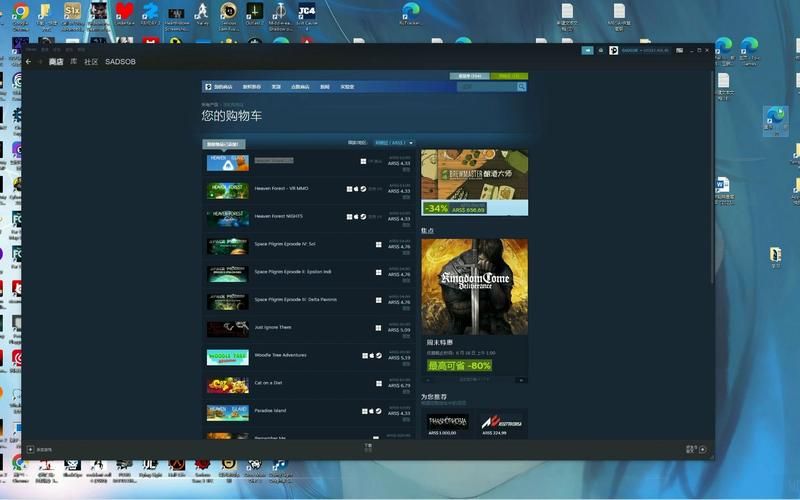Click the Steam notification icon in title bar

pos(600,50)
